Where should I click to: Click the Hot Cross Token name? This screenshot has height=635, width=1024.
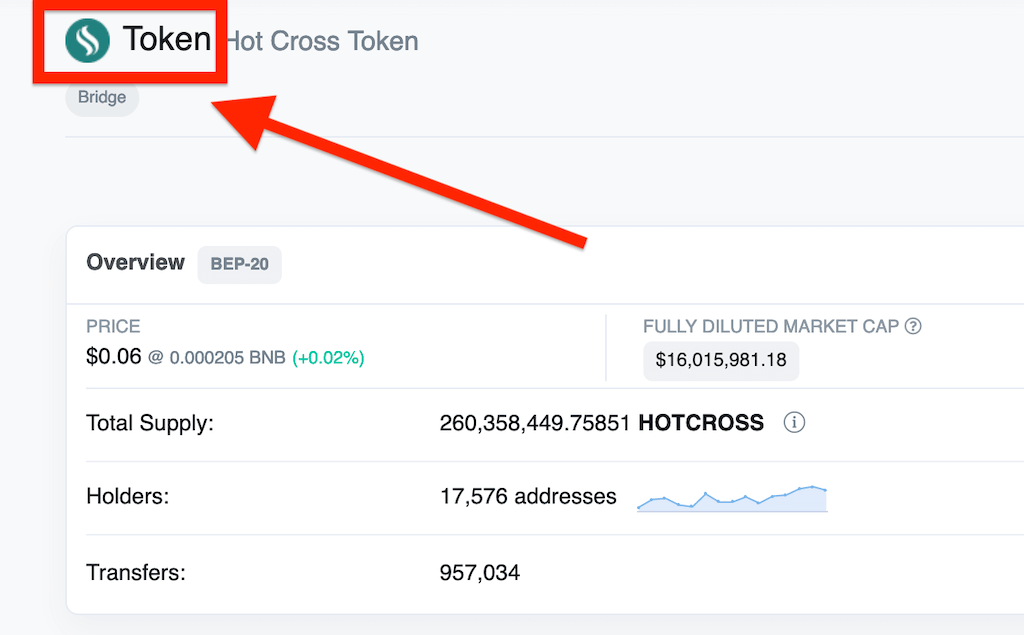click(321, 41)
